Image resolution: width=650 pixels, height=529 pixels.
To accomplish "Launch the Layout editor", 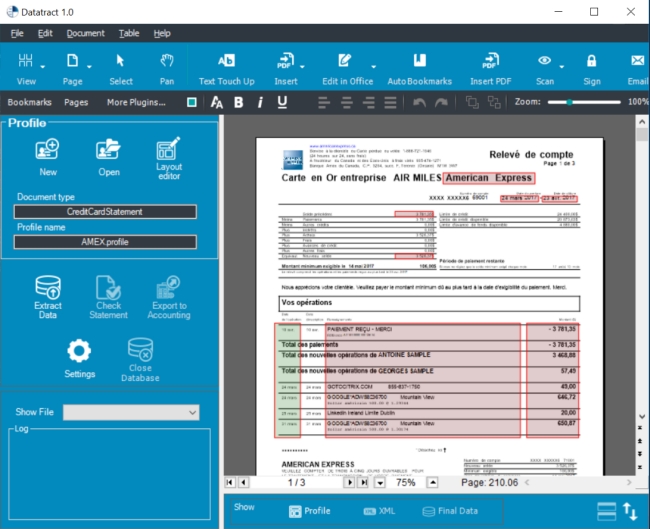I will [169, 158].
